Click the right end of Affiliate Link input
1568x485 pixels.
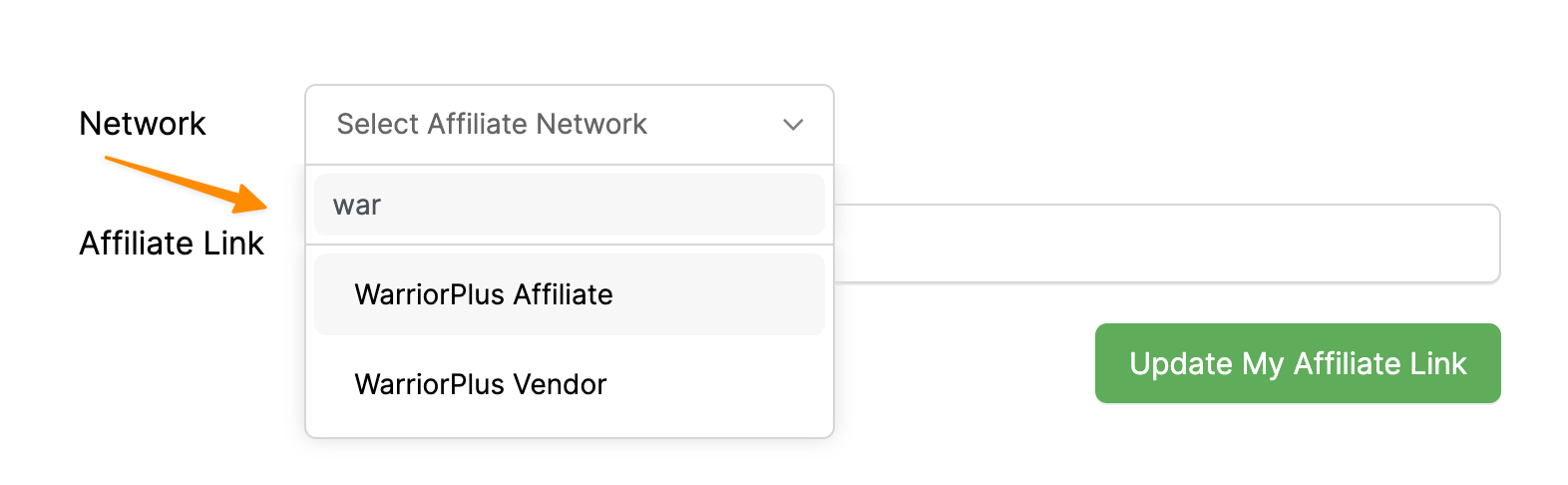pos(1476,244)
